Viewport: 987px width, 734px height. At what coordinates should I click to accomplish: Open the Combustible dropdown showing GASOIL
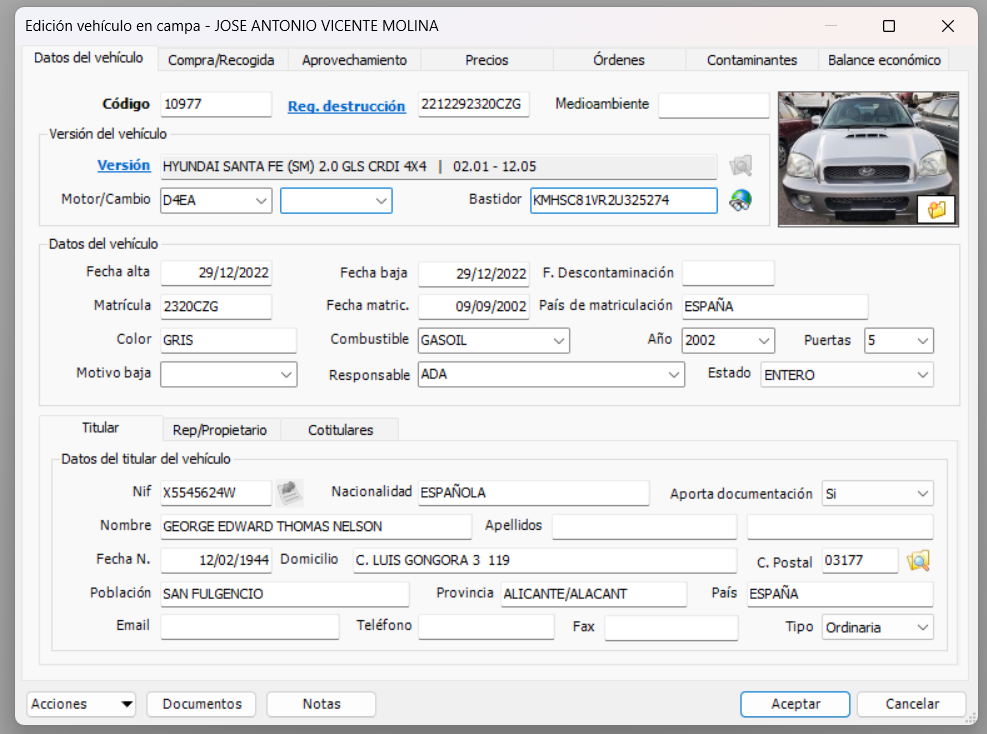click(559, 340)
